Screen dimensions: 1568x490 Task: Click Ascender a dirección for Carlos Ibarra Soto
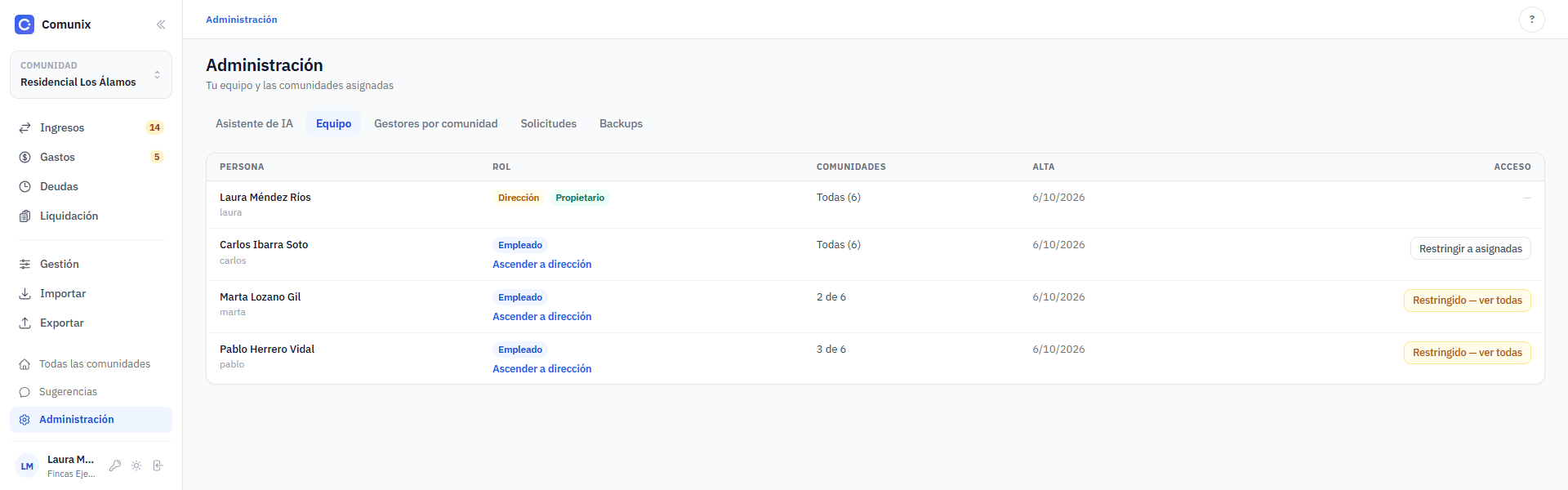click(x=541, y=265)
